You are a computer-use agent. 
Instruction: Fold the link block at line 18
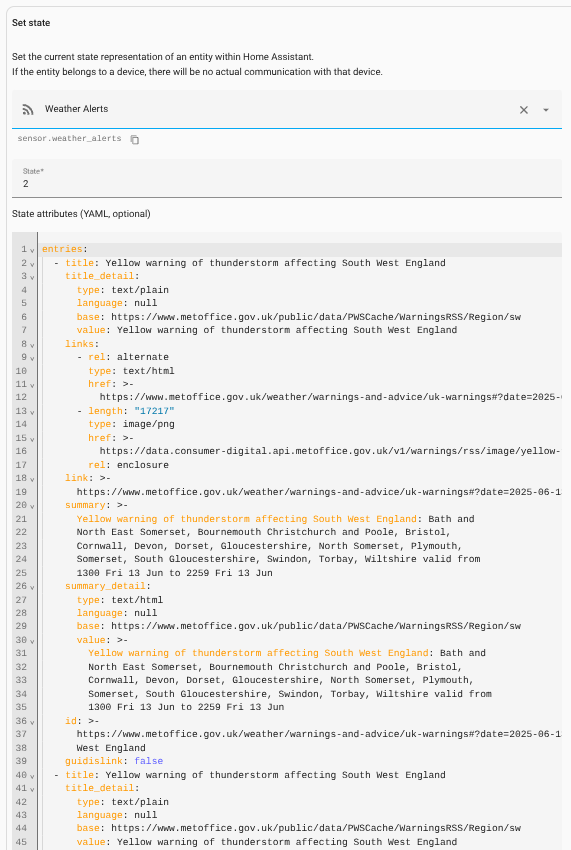32,479
